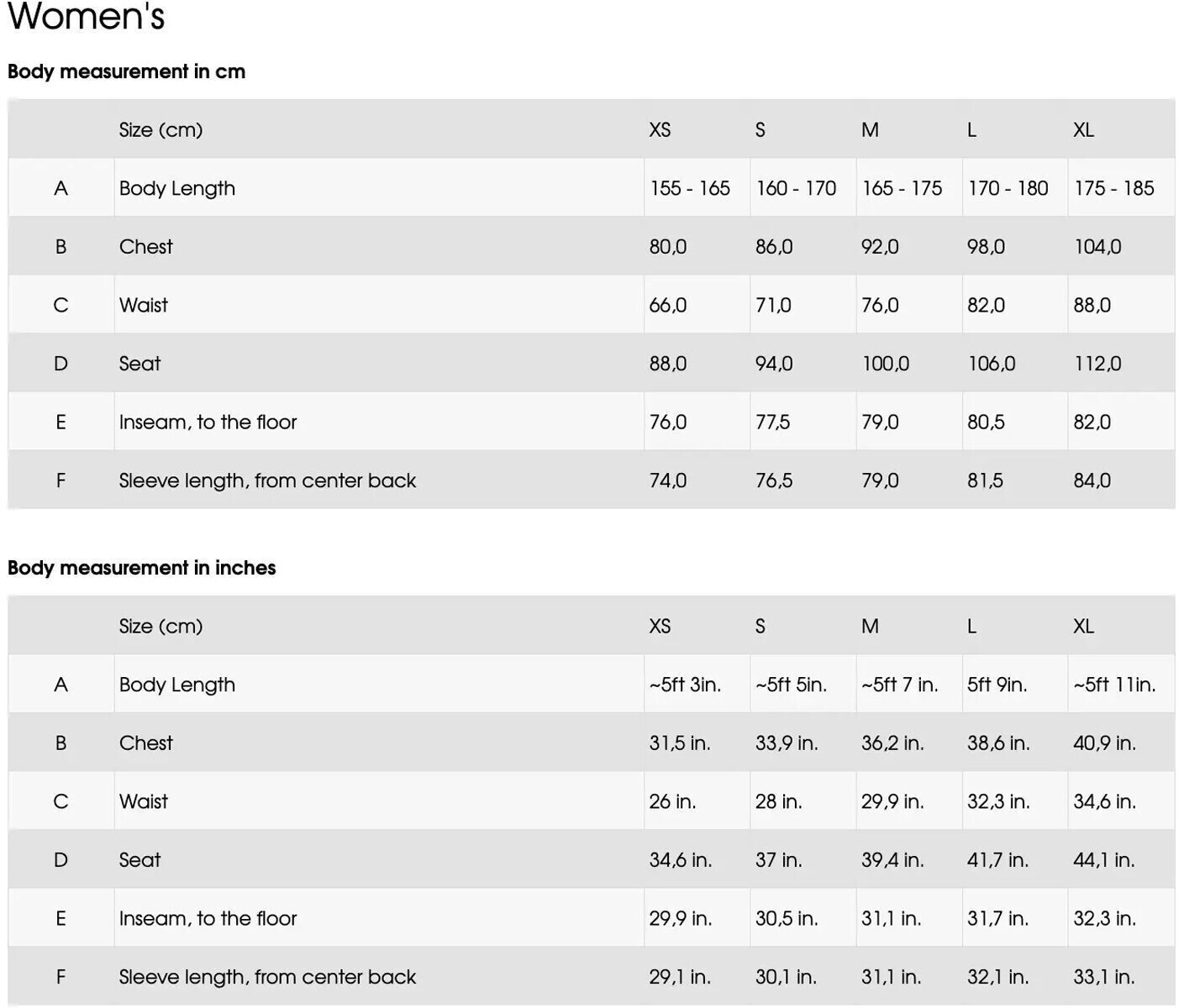Click the Inseam 80,5 value for size L
Image resolution: width=1179 pixels, height=1008 pixels.
(986, 423)
